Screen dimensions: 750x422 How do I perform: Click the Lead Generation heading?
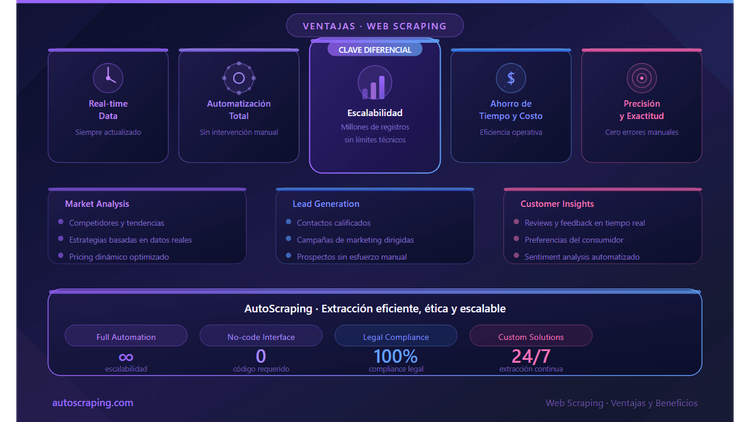pos(326,204)
